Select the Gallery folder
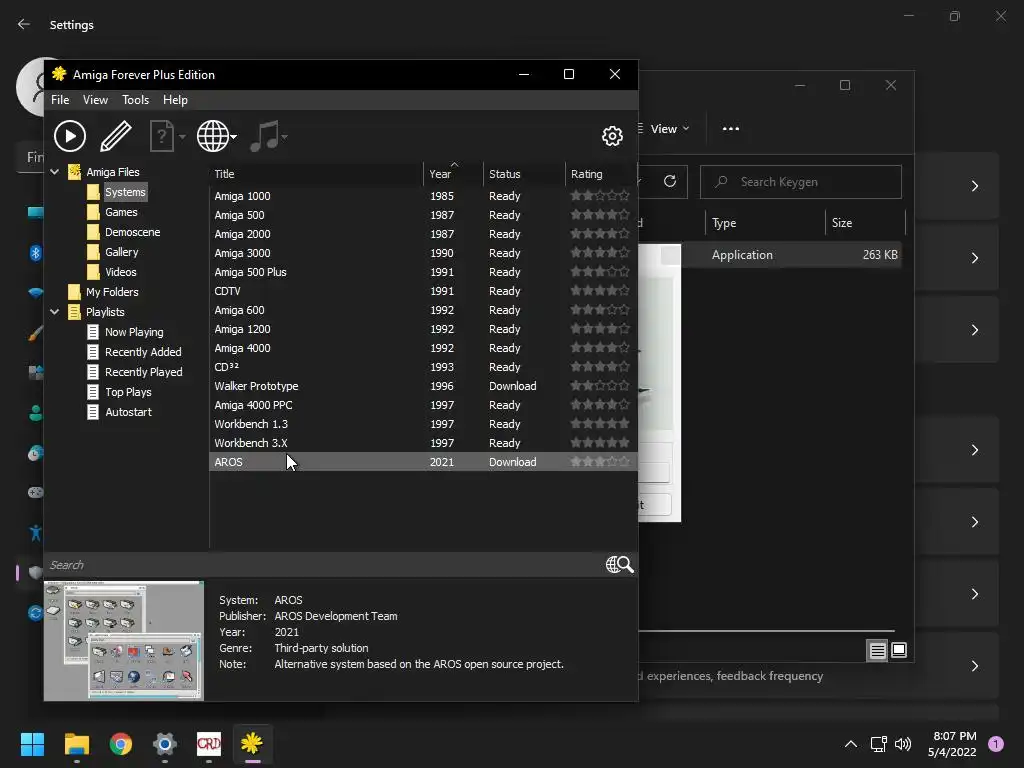 click(x=121, y=252)
